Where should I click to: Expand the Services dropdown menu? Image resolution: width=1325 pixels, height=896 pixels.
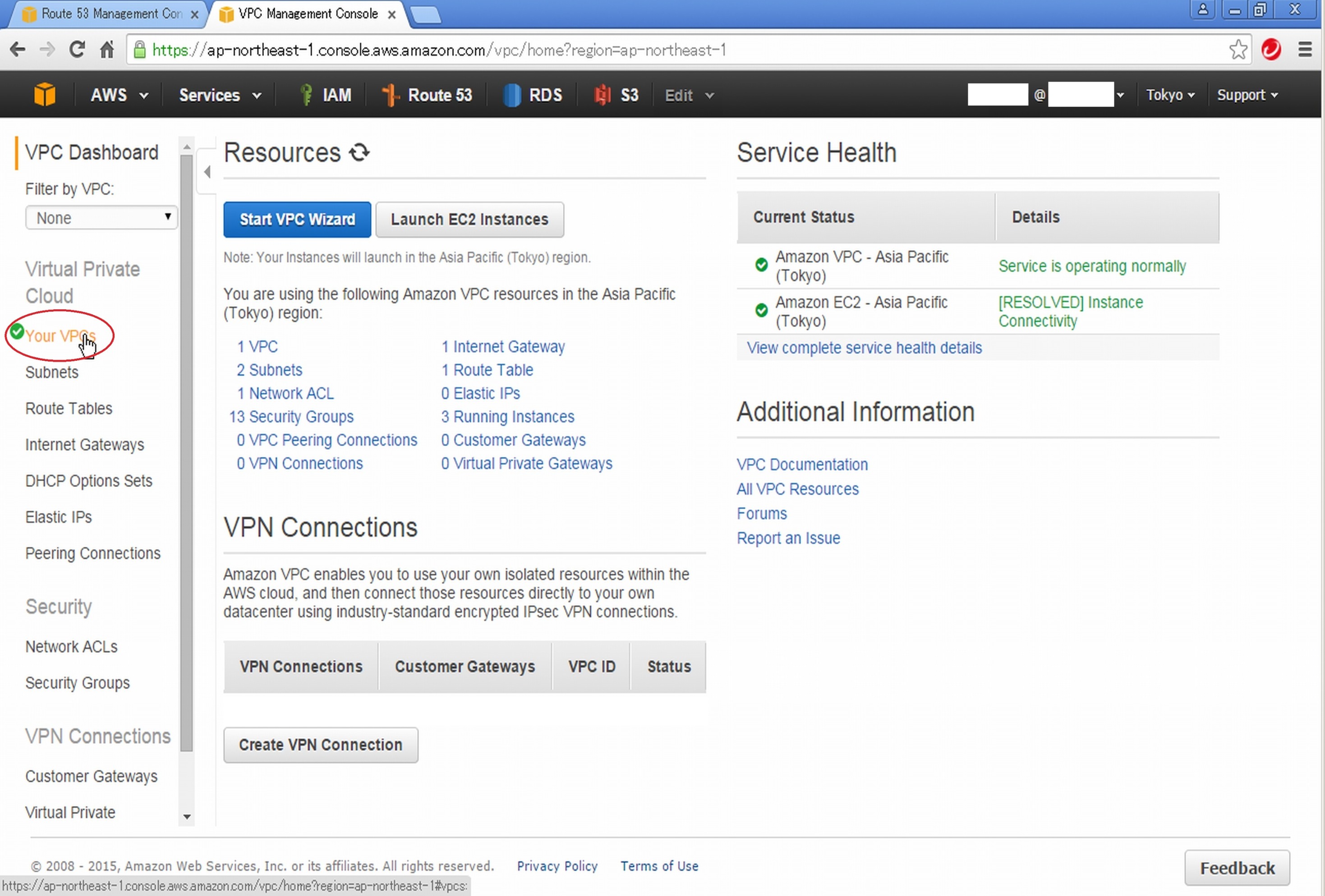pyautogui.click(x=219, y=94)
